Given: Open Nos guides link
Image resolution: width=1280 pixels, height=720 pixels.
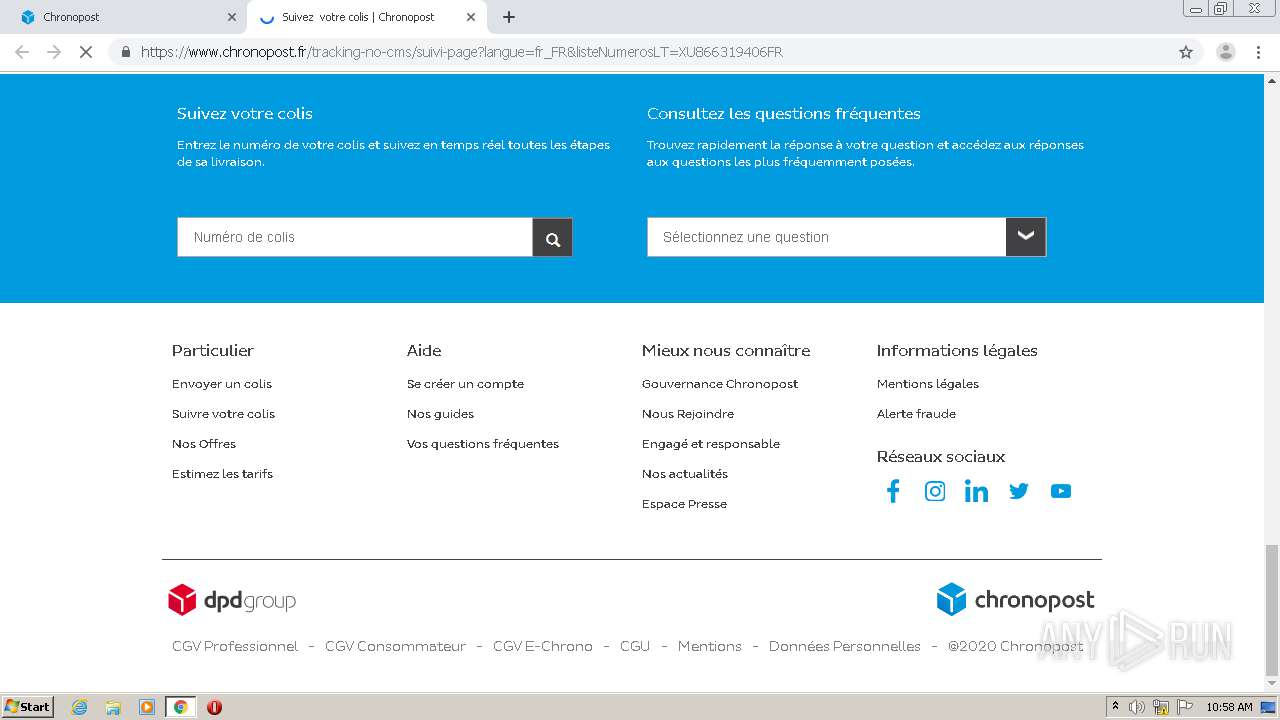Looking at the screenshot, I should 440,414.
